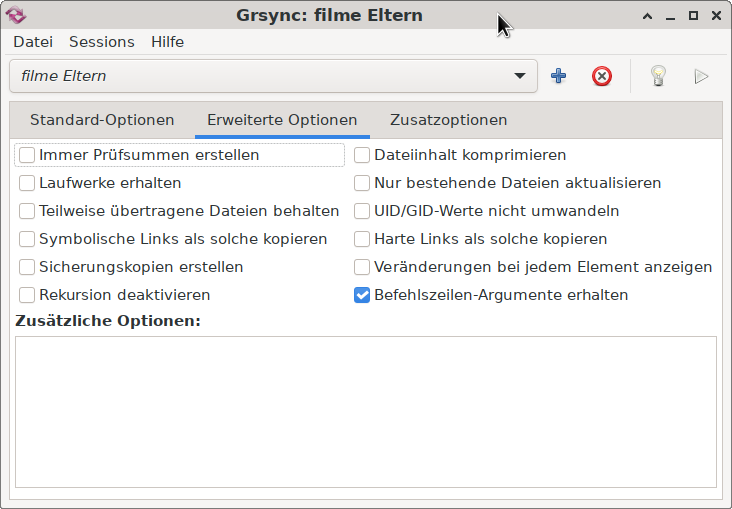
Task: Delete session using red X icon
Action: pos(602,76)
